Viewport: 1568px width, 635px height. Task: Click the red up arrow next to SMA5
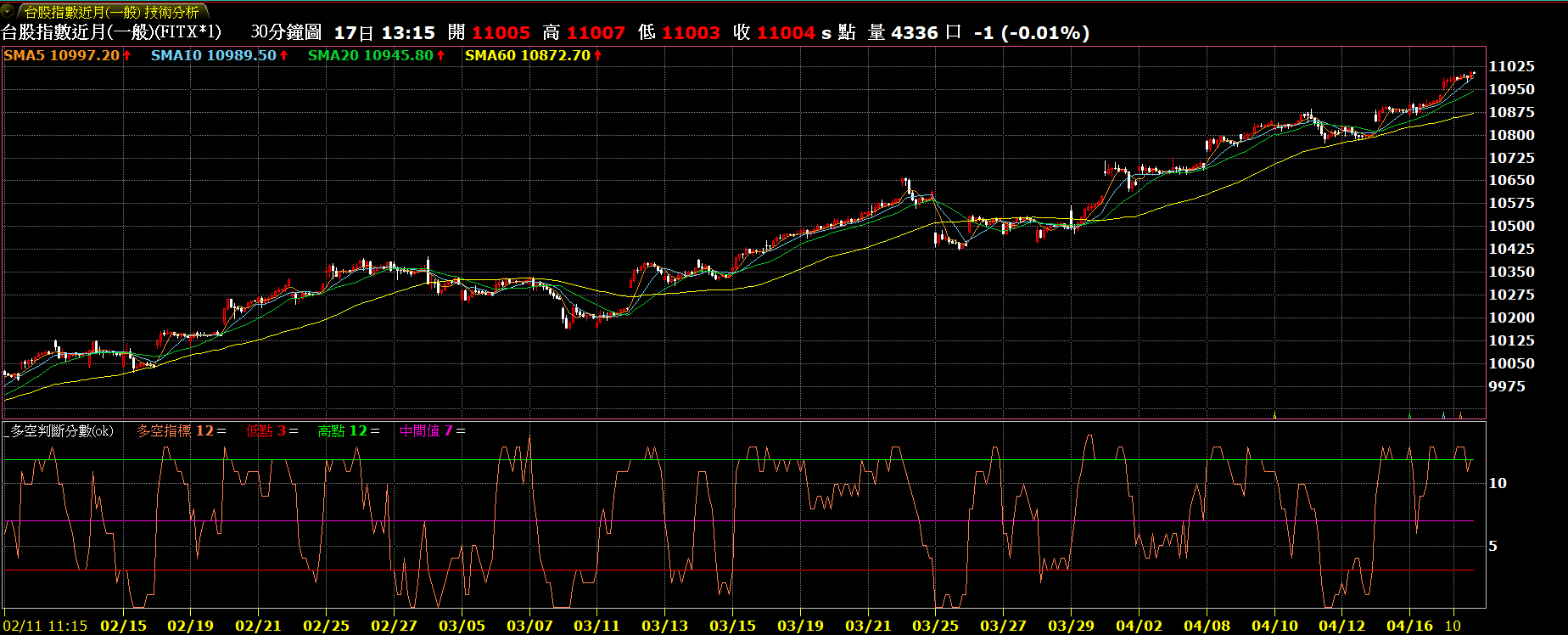click(x=127, y=55)
